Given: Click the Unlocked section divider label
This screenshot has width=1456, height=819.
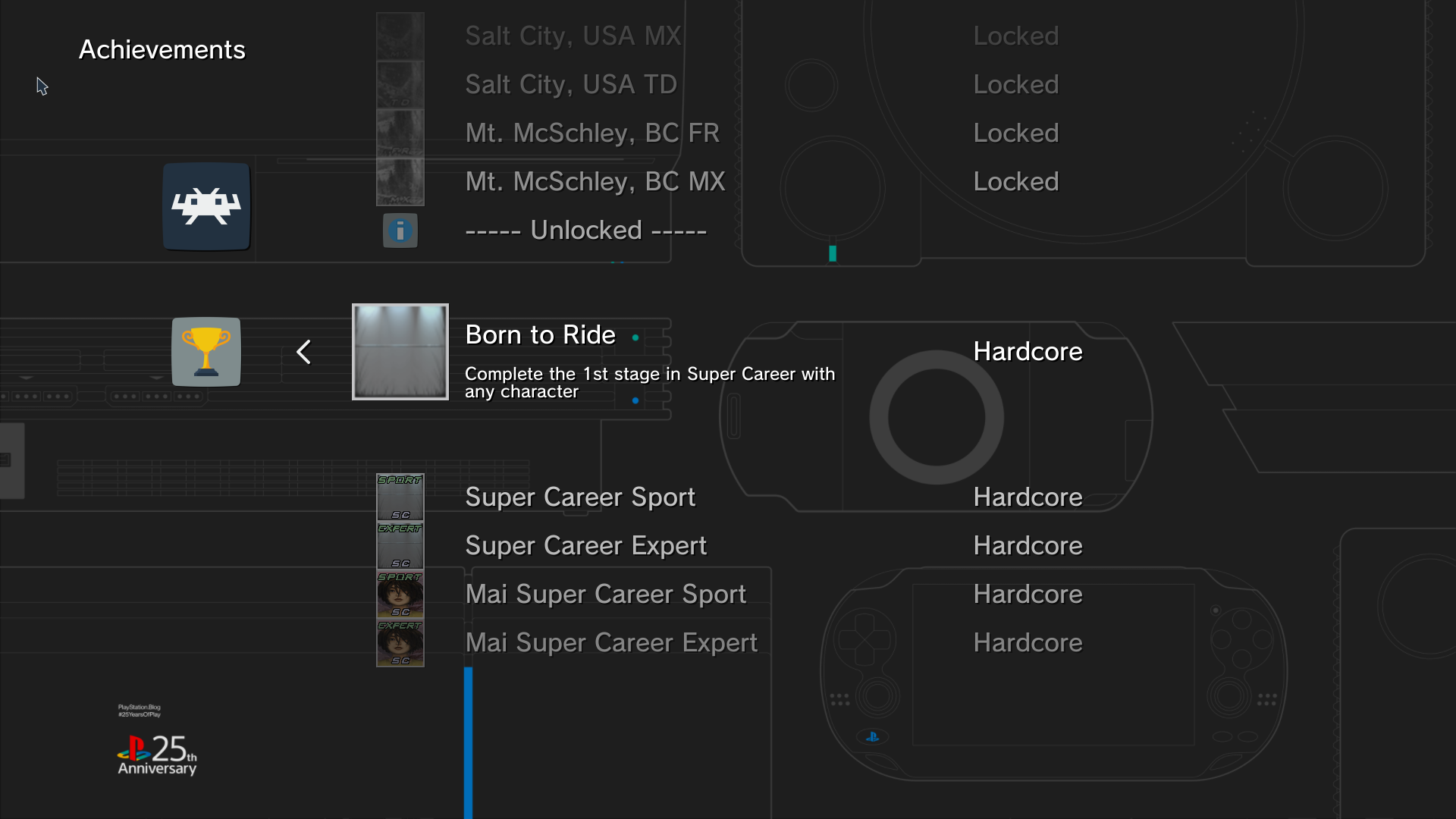Looking at the screenshot, I should [585, 231].
